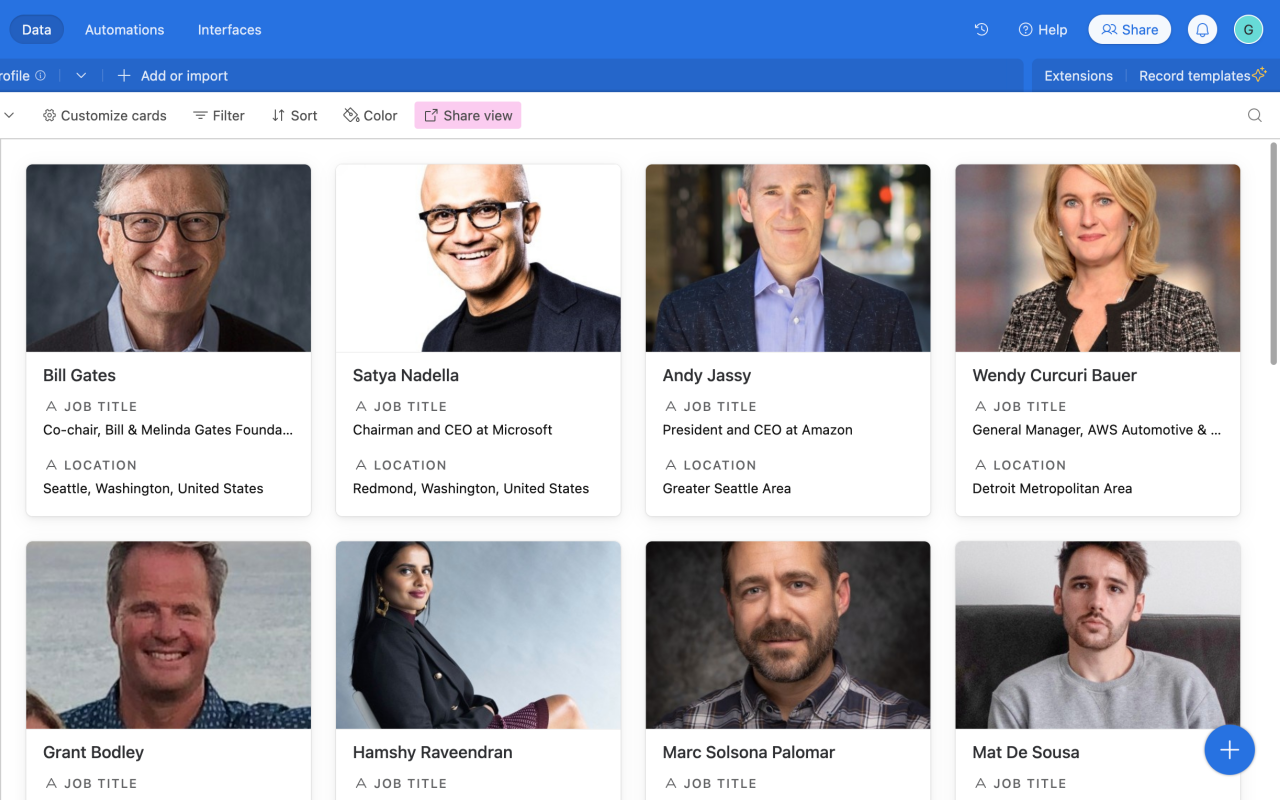Image resolution: width=1280 pixels, height=800 pixels.
Task: Click Seattle, Washington, United States location
Action: click(x=153, y=489)
